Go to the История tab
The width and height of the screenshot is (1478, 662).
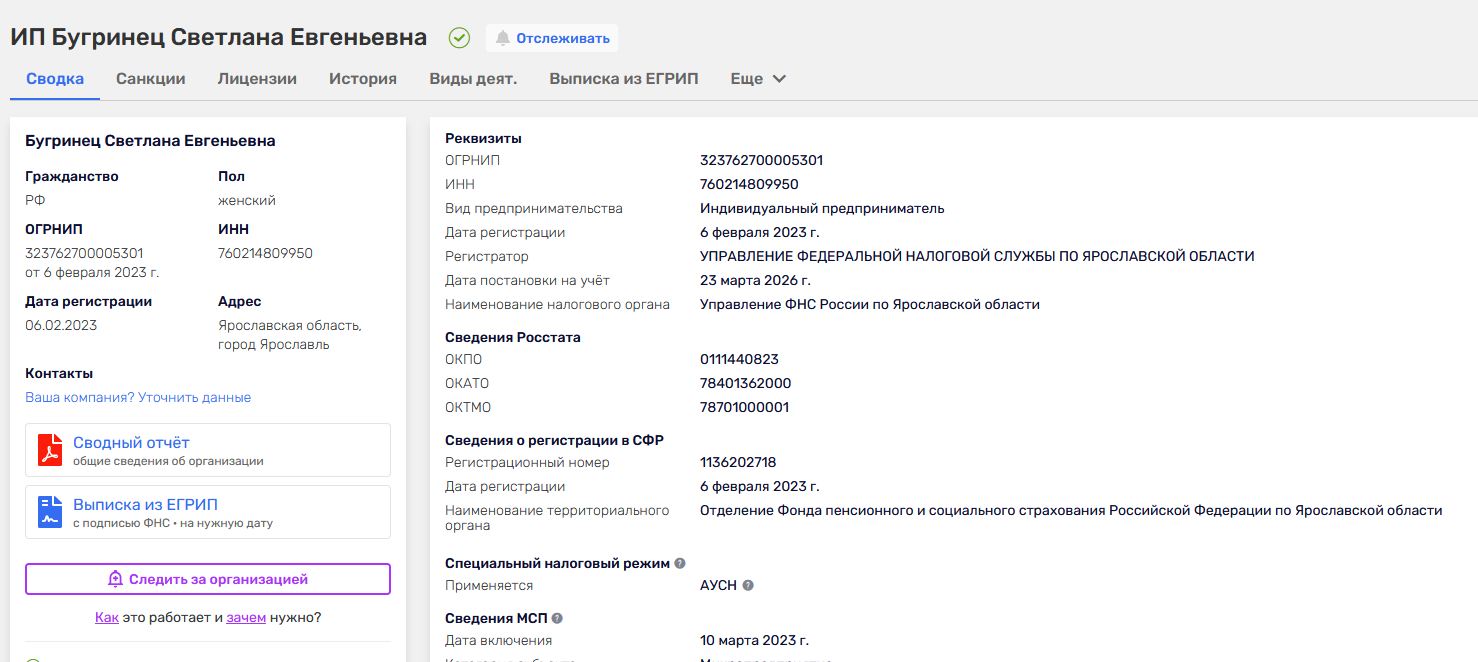pos(363,79)
